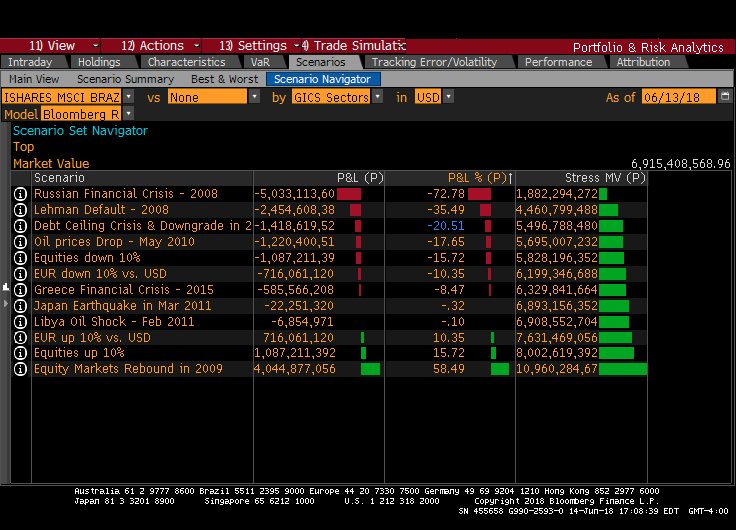Open the Characteristics tab

(187, 62)
